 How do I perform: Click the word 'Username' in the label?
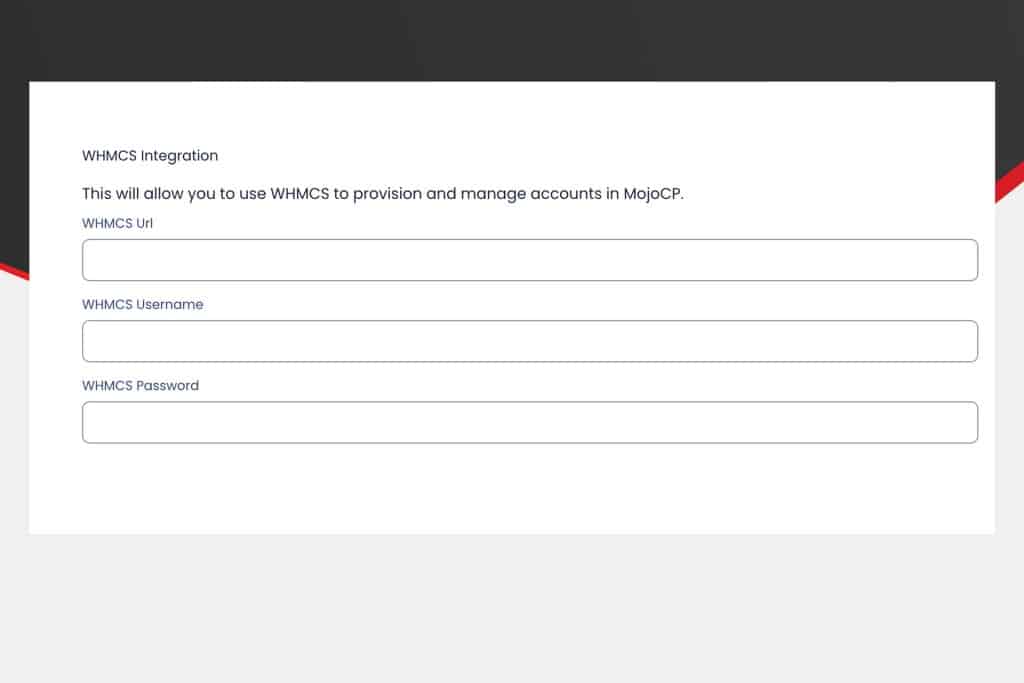click(170, 304)
